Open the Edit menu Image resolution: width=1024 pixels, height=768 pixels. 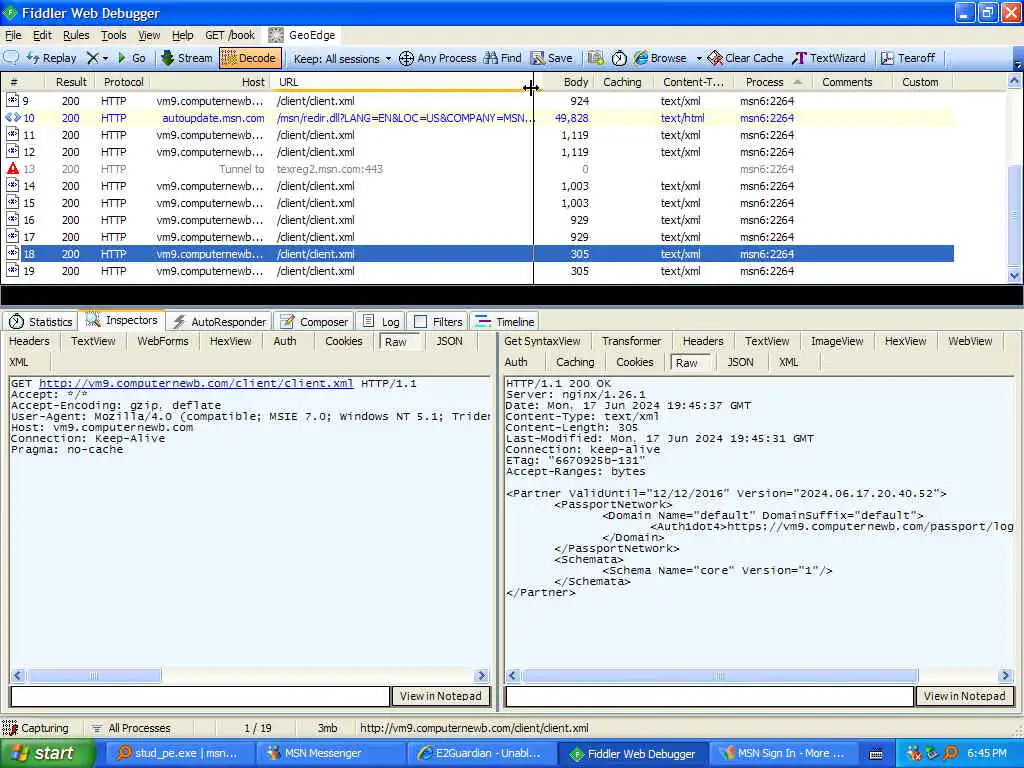[x=42, y=35]
